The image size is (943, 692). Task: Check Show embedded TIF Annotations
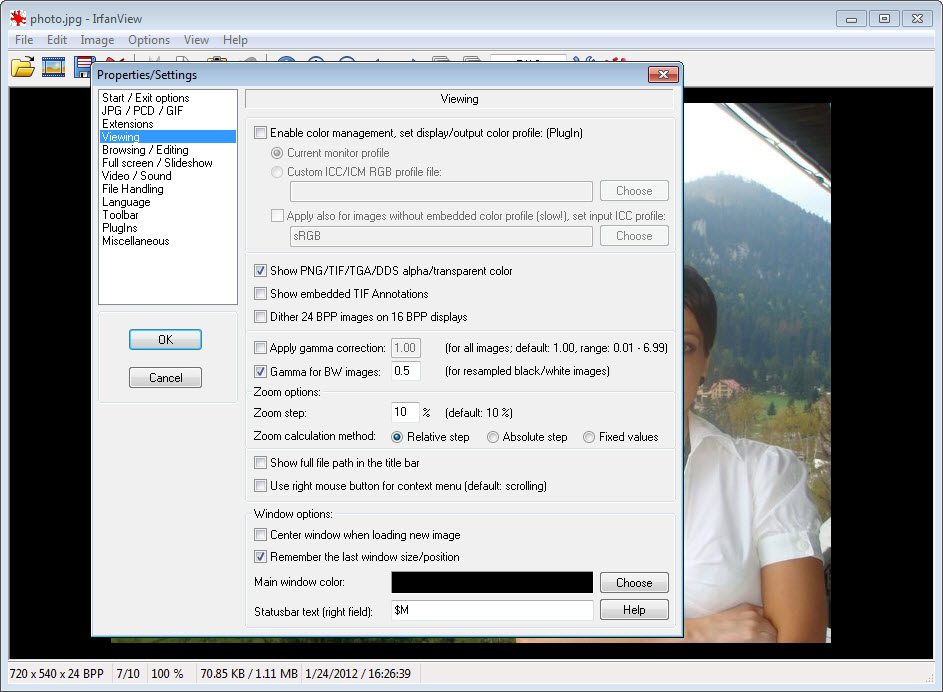[260, 293]
